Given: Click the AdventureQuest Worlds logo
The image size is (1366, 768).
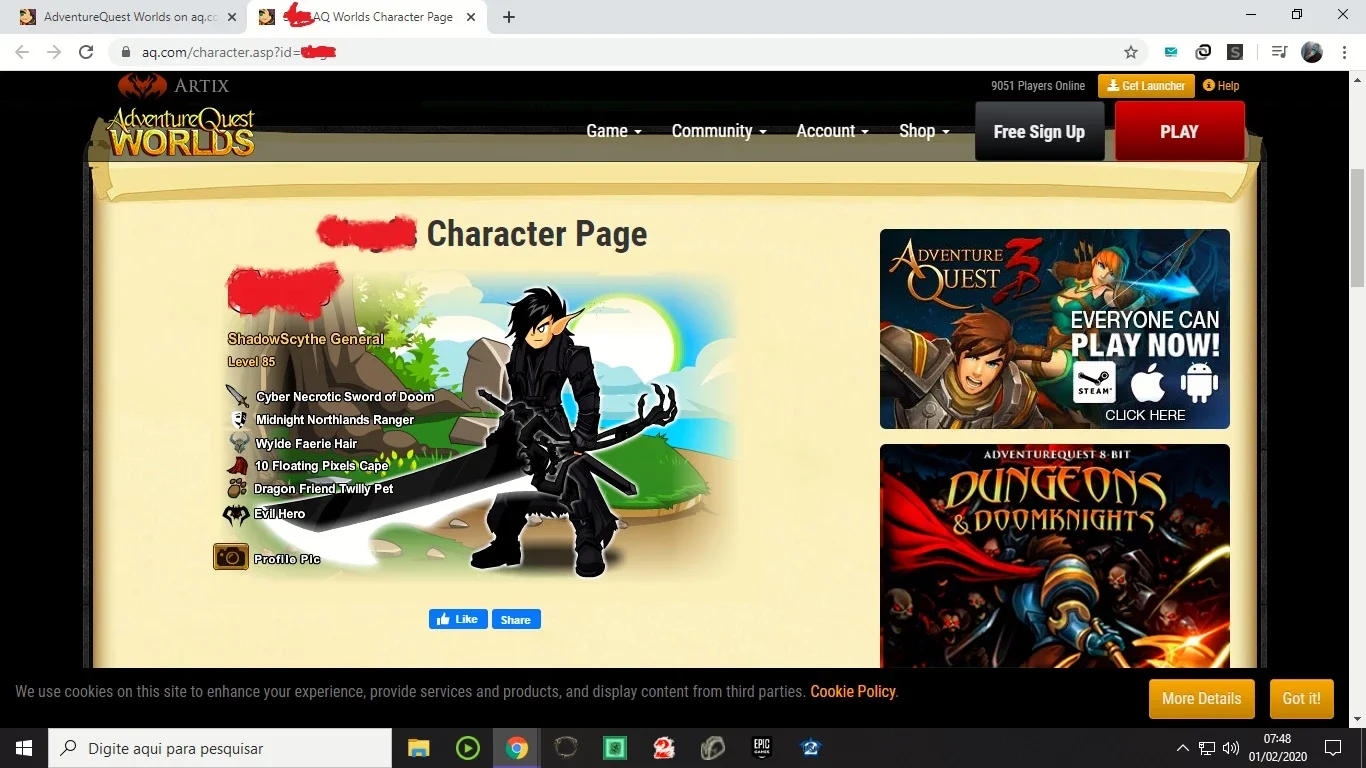Looking at the screenshot, I should pyautogui.click(x=181, y=133).
